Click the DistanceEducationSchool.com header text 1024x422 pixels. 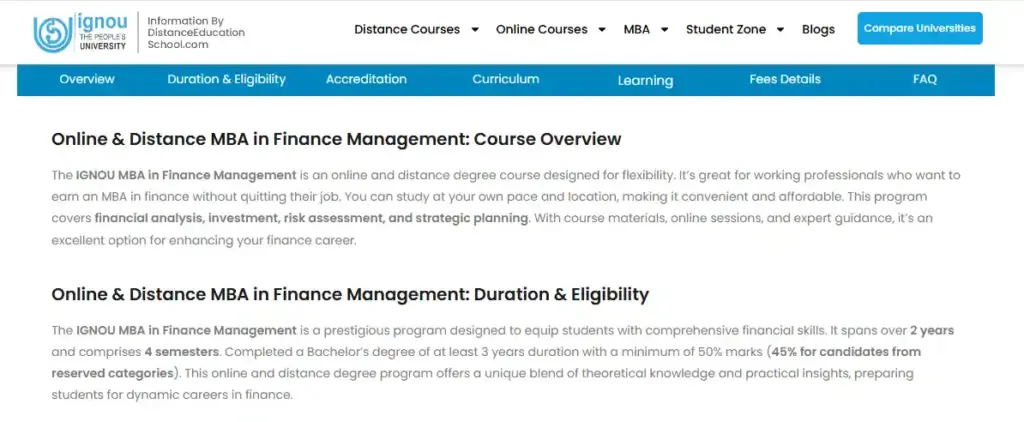click(195, 33)
